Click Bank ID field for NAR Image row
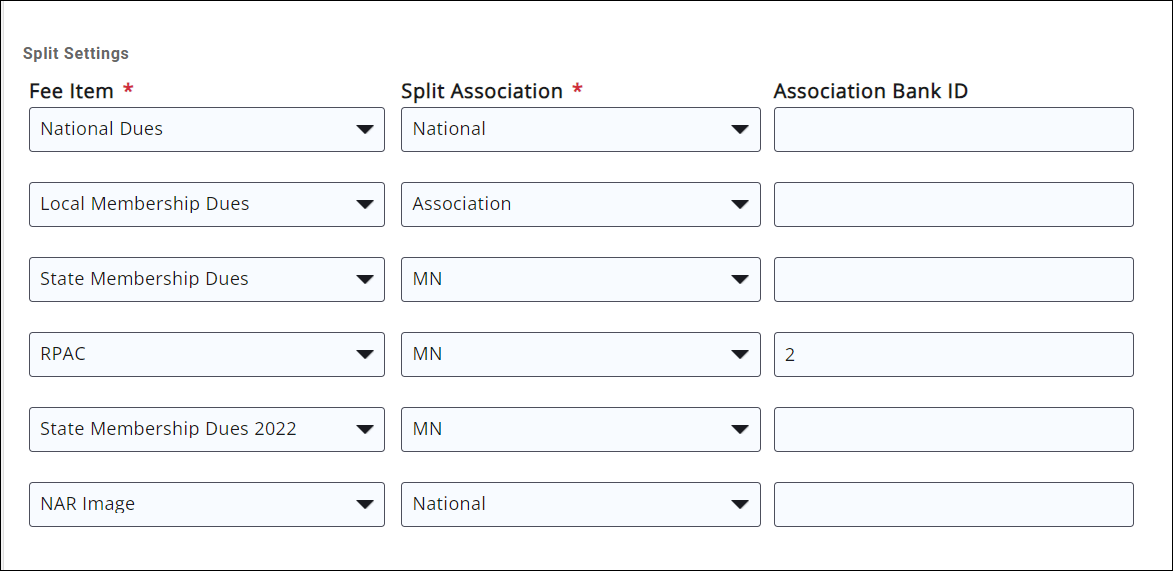Screen dimensions: 1173x571 (953, 504)
